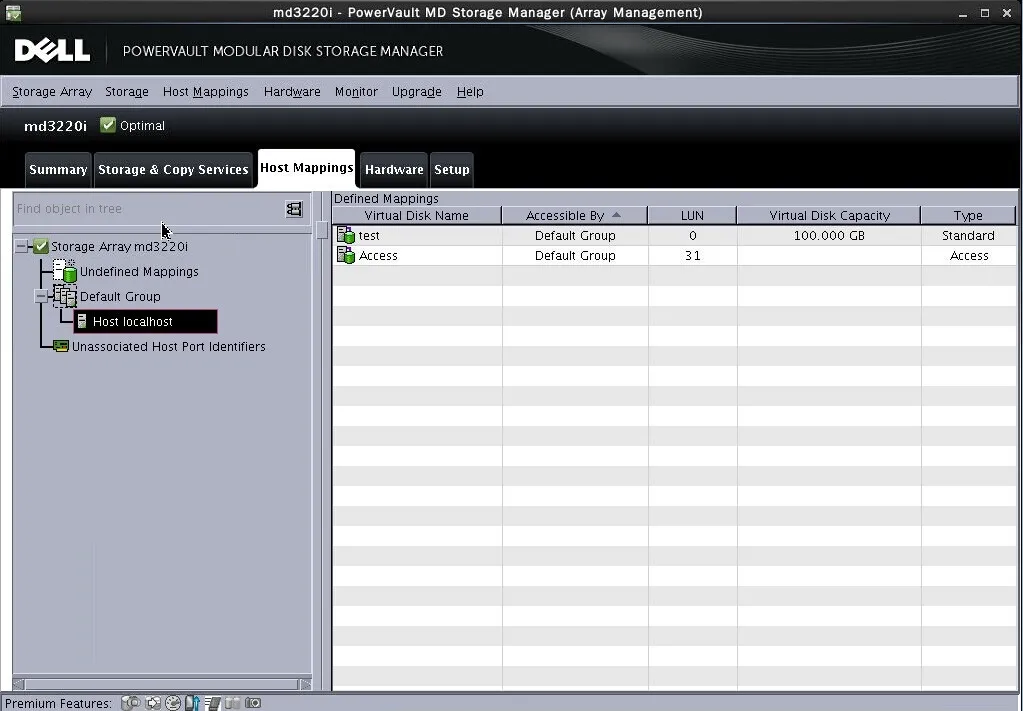
Task: Click the snapshot disk-and-camera premium feature icon
Action: pos(131,703)
